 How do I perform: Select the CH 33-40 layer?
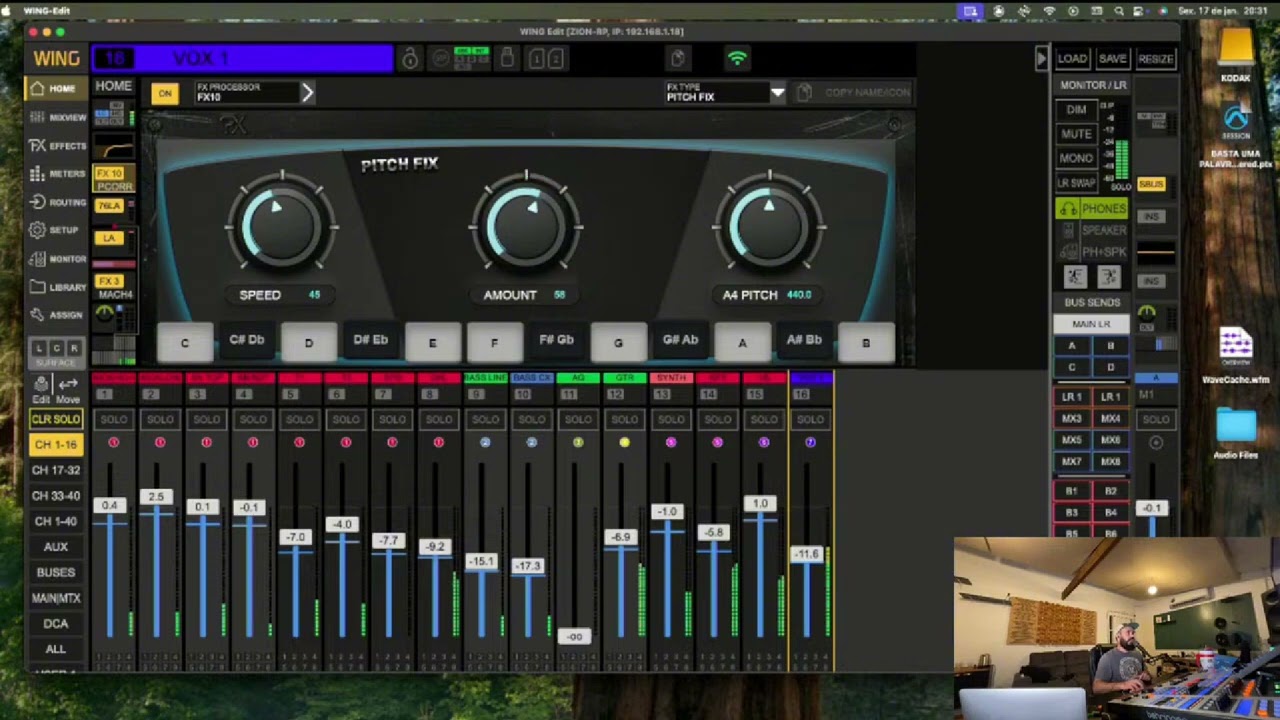tap(55, 496)
